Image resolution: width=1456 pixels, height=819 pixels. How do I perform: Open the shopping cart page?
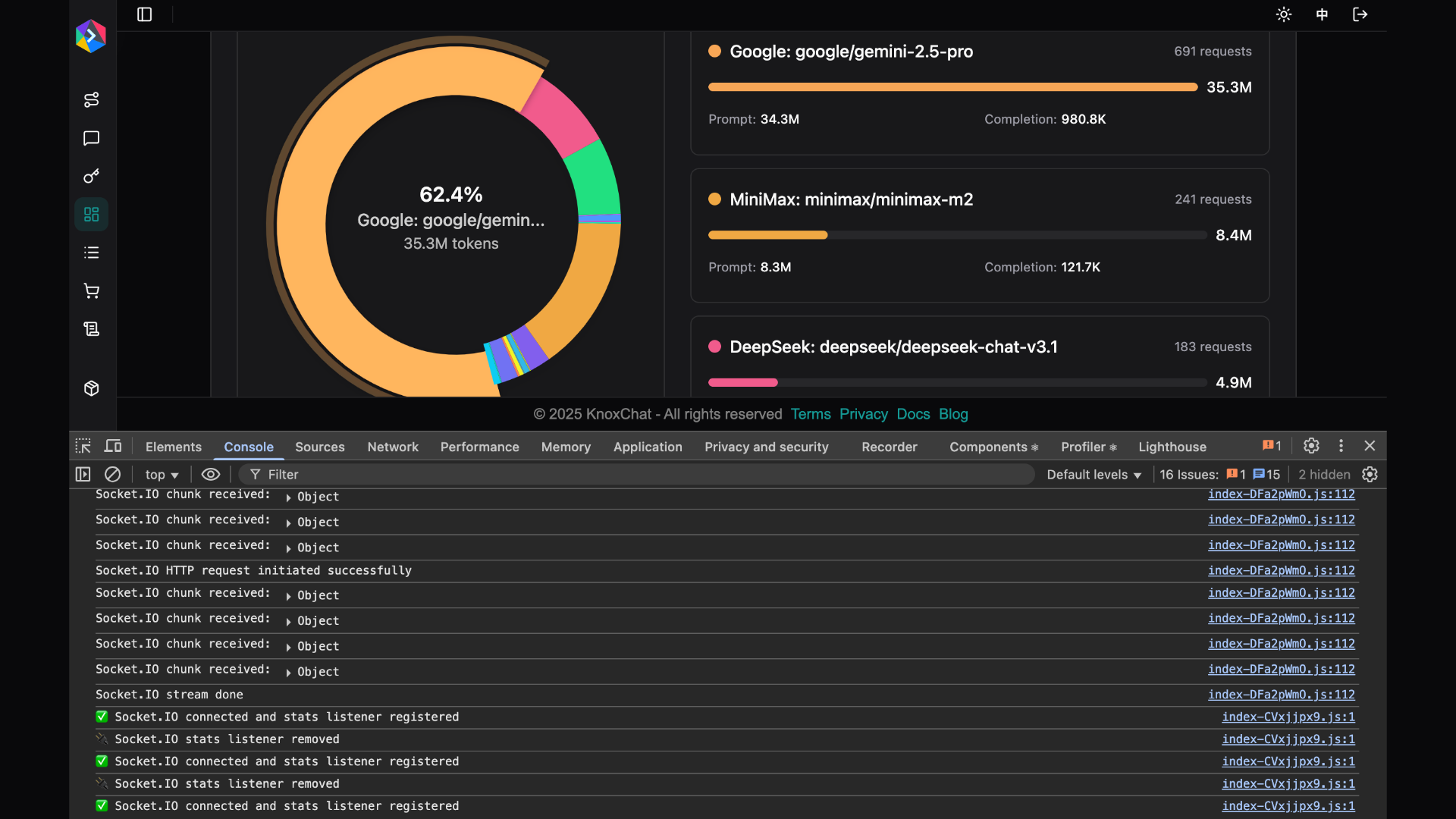click(91, 290)
